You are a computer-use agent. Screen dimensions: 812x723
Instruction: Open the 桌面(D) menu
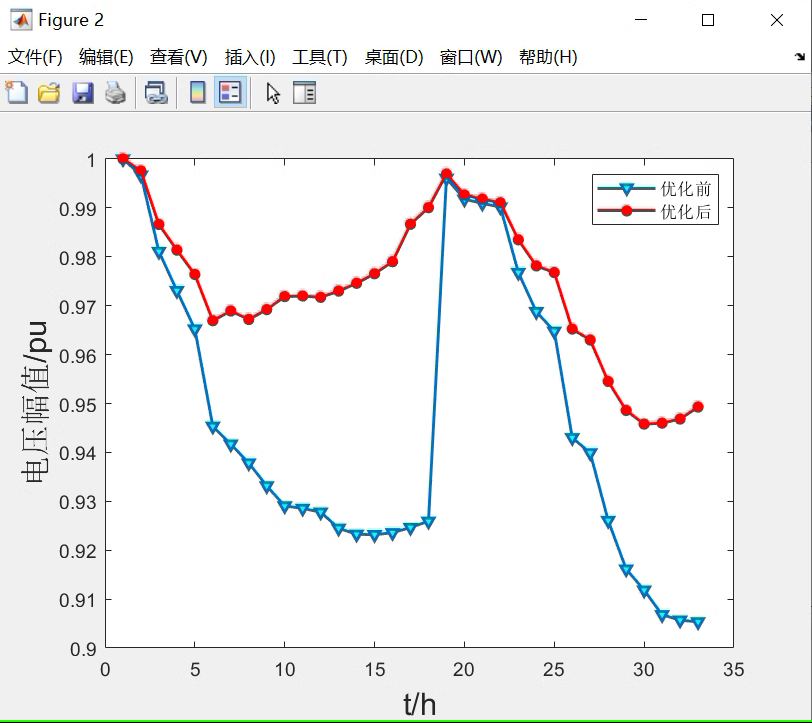pos(393,57)
